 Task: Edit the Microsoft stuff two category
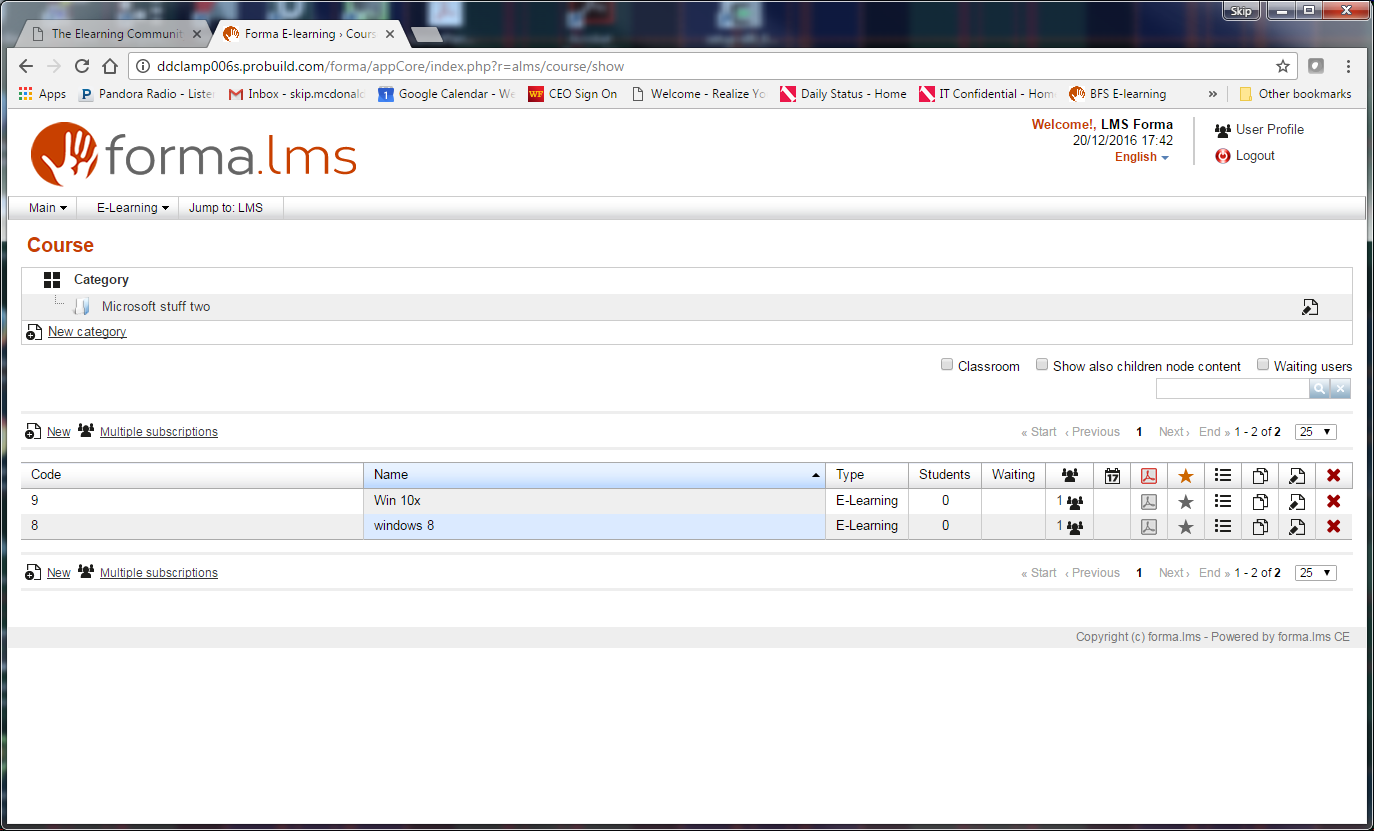(x=1310, y=308)
